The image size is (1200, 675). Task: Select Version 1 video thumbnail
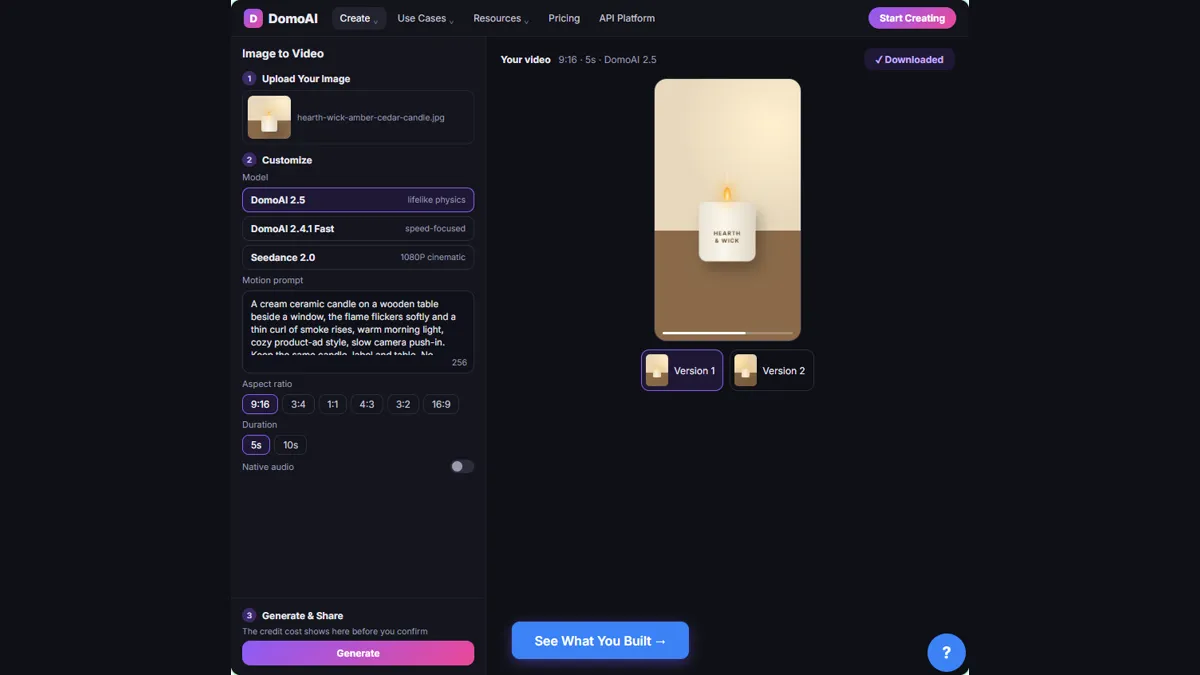[682, 370]
